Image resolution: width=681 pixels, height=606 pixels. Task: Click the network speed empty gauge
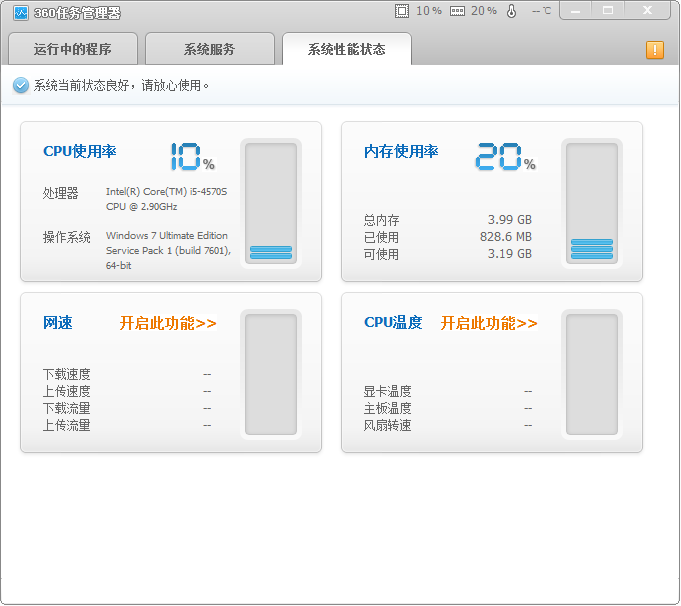[271, 374]
